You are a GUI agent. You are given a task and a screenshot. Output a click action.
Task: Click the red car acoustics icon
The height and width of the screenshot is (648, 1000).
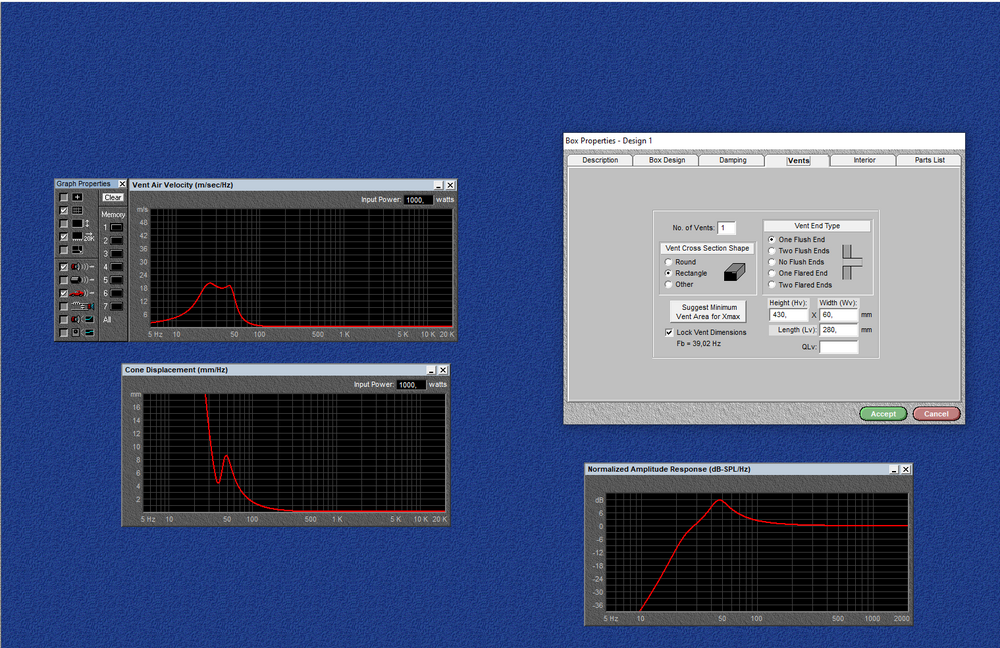click(82, 293)
